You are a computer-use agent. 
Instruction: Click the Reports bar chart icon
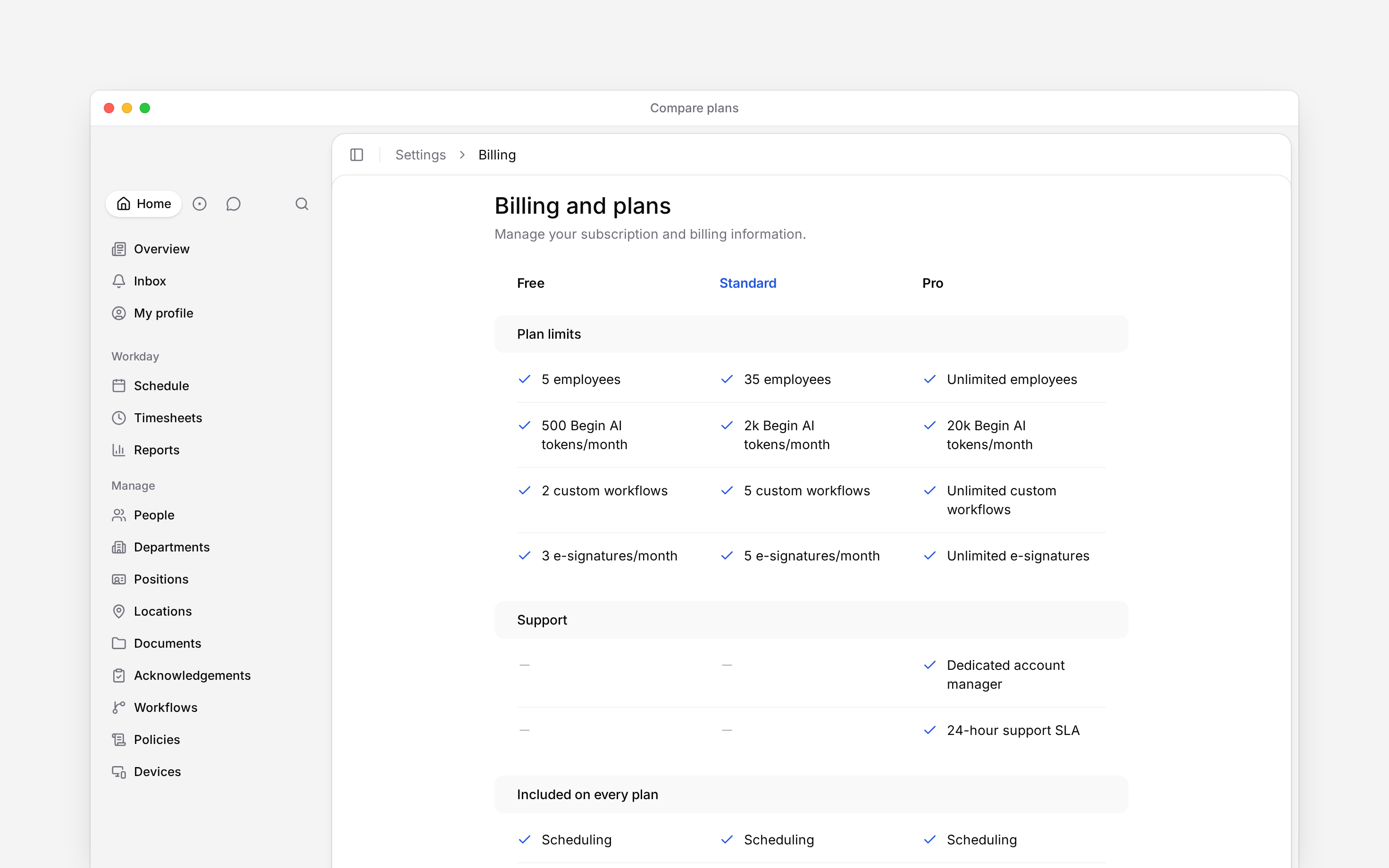pos(119,450)
